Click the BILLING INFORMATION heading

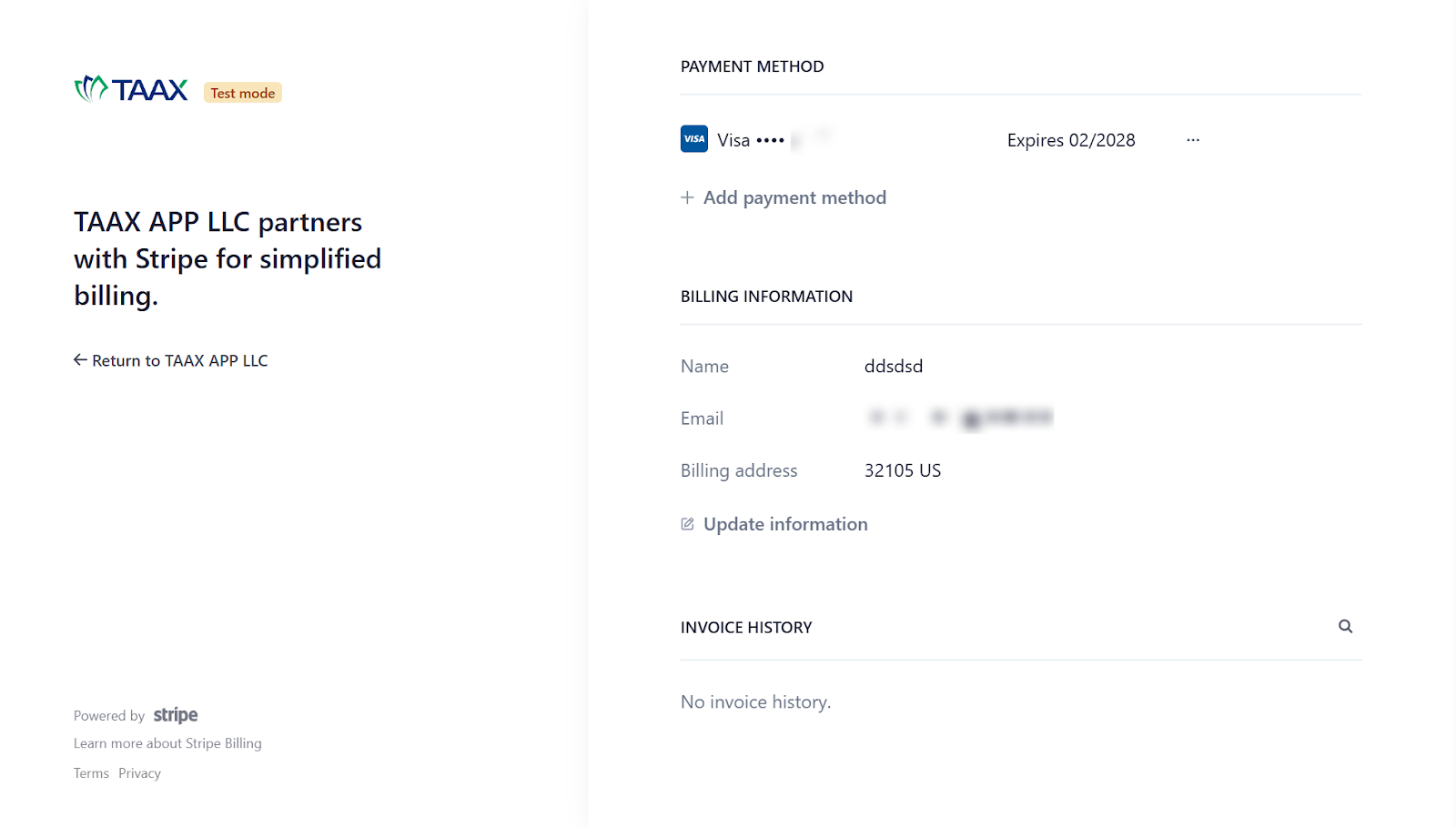point(767,297)
